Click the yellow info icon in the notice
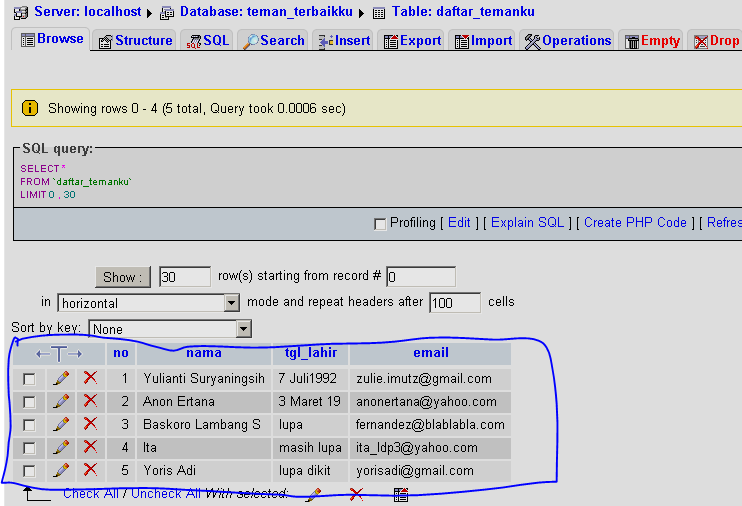 [30, 108]
